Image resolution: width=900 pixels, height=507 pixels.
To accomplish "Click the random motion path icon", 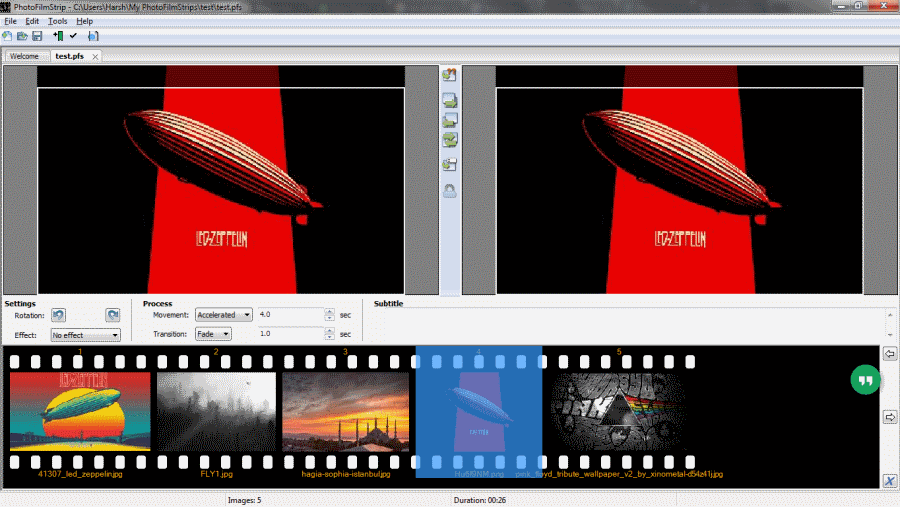I will coord(449,75).
